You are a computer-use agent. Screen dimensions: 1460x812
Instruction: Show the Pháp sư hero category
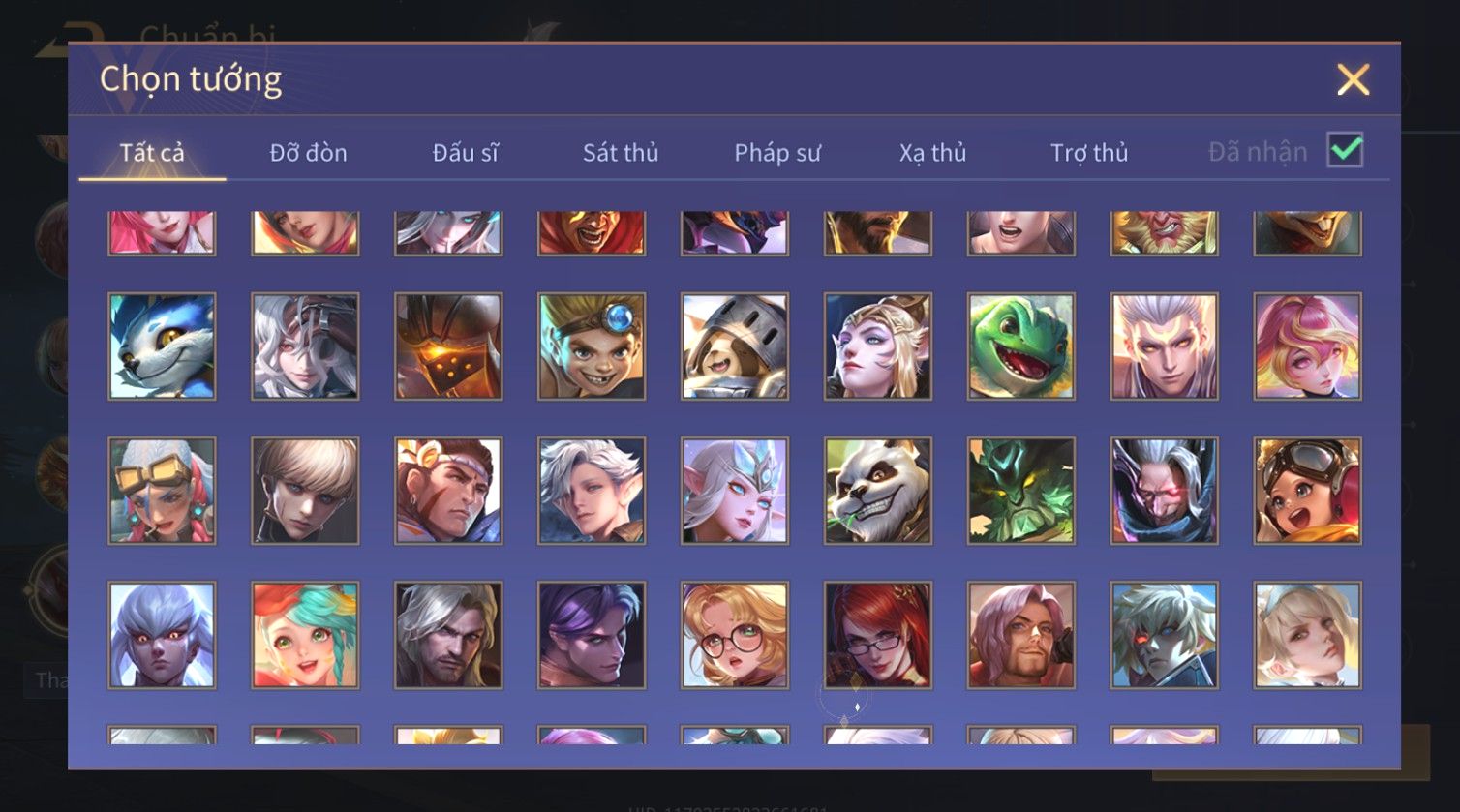(777, 153)
